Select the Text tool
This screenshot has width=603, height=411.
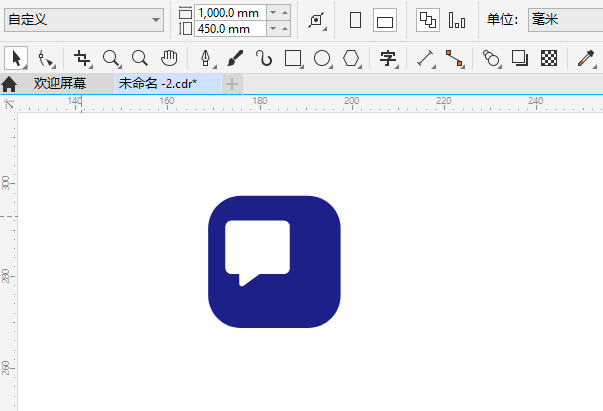(x=388, y=58)
